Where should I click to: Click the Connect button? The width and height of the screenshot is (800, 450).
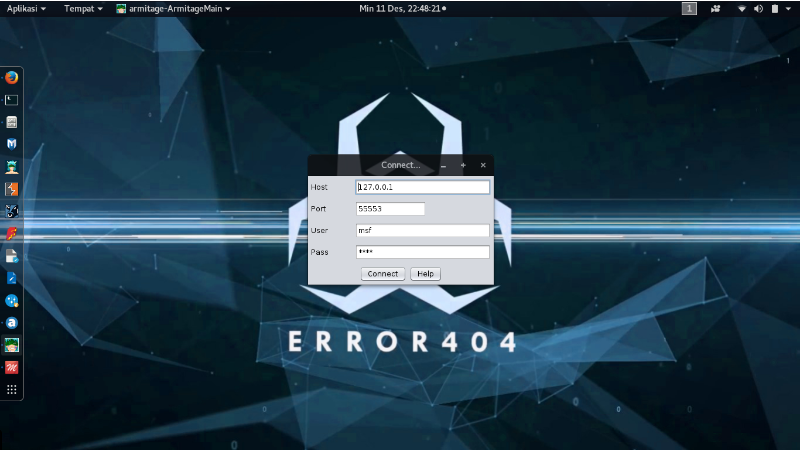point(383,274)
